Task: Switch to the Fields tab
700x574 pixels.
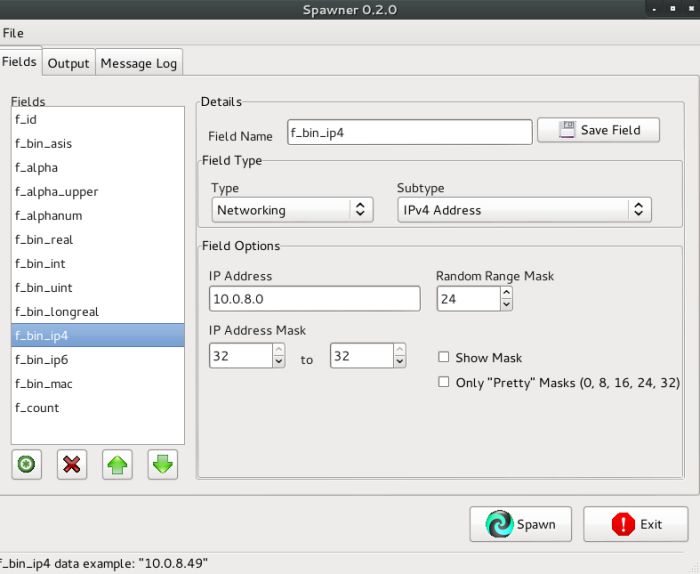Action: click(x=20, y=62)
